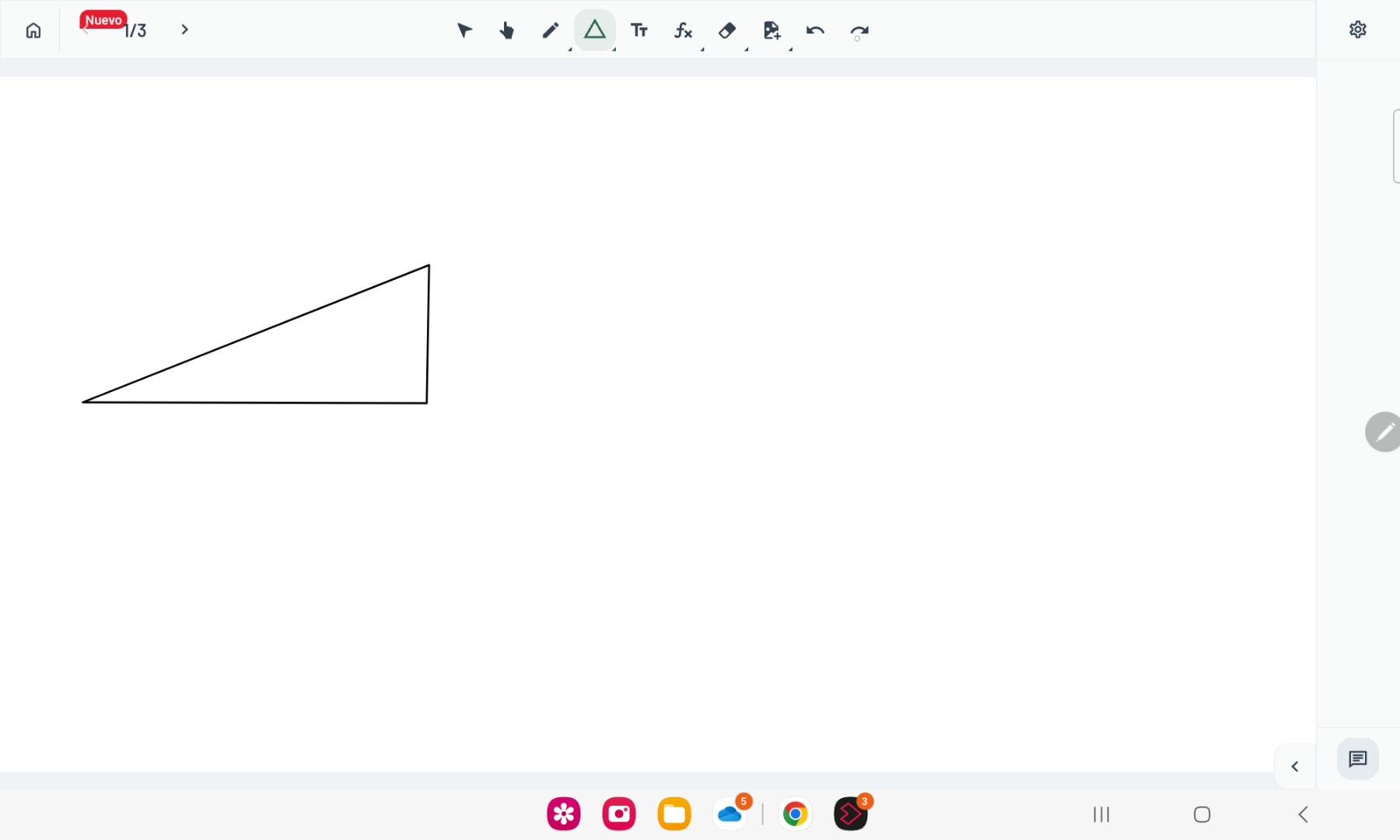Open the settings gear
The width and height of the screenshot is (1400, 840).
pos(1358,30)
